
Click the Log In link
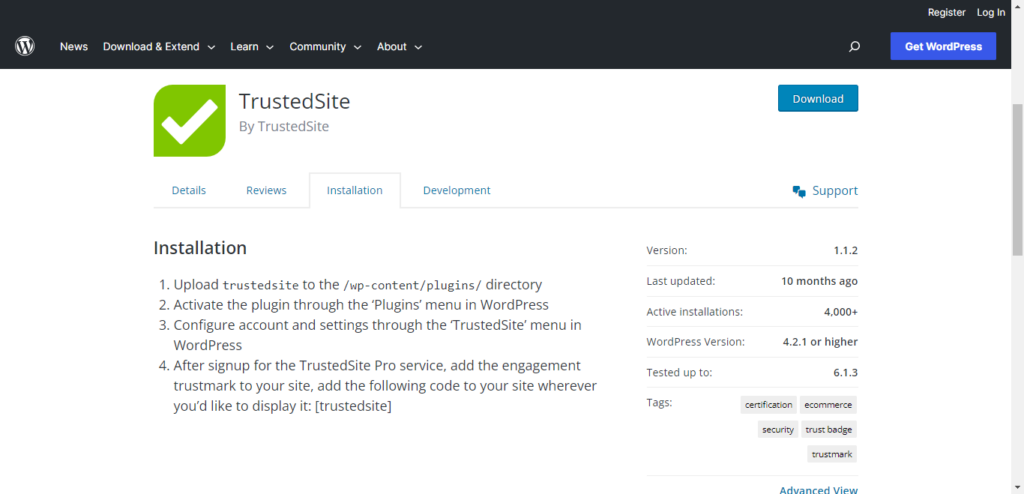[x=991, y=12]
